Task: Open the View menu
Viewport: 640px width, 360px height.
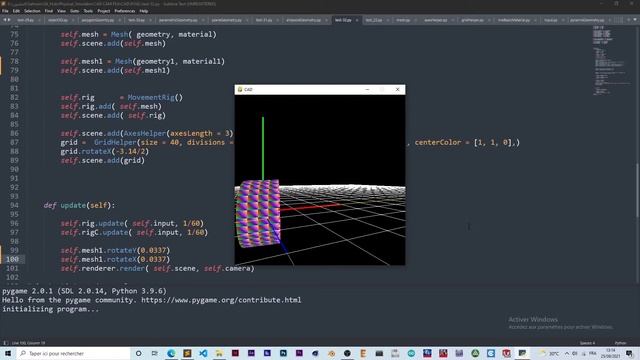Action: [x=61, y=11]
